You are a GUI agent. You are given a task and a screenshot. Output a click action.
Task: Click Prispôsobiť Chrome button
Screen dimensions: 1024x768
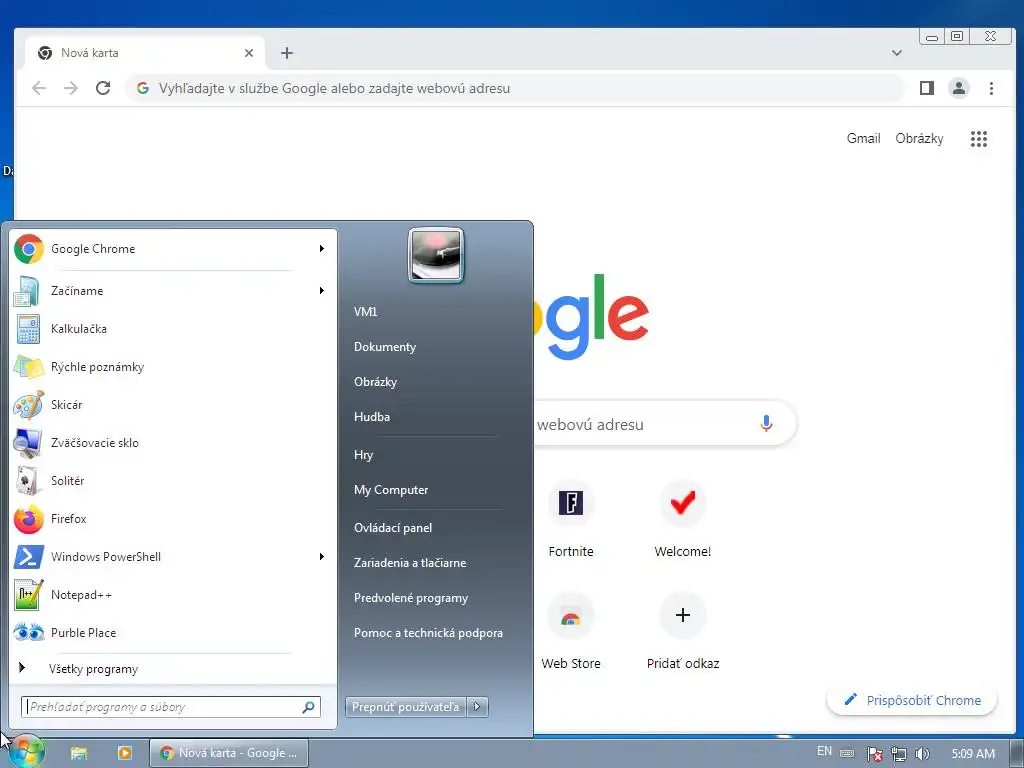[912, 700]
